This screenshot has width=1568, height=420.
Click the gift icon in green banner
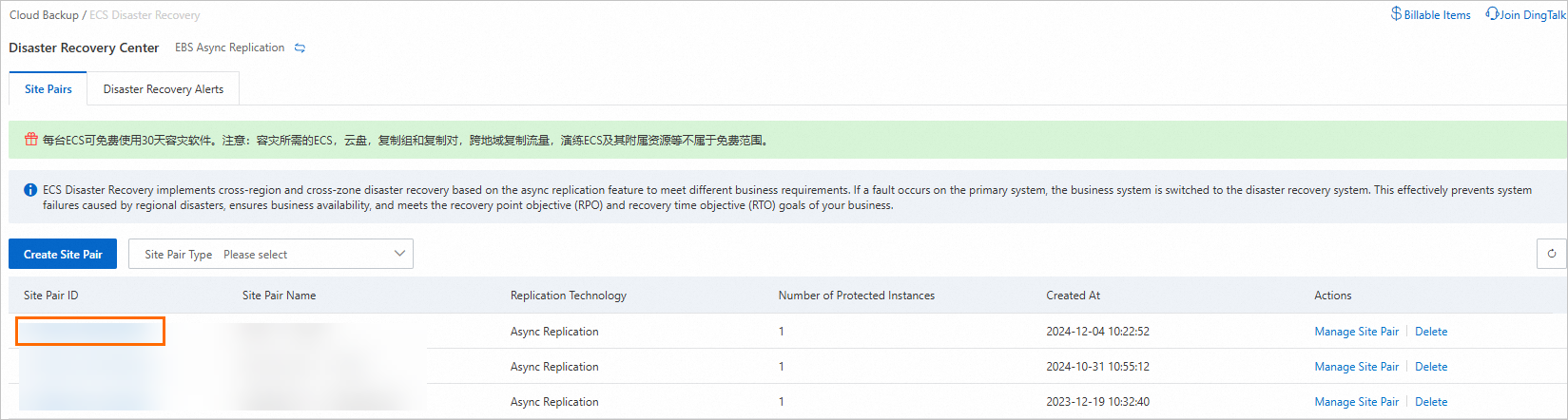point(31,140)
